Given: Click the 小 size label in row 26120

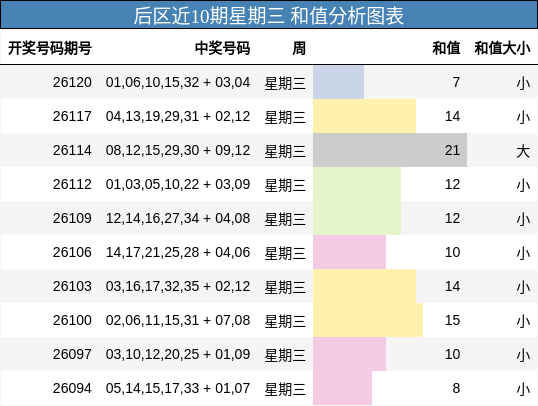Looking at the screenshot, I should tap(523, 83).
